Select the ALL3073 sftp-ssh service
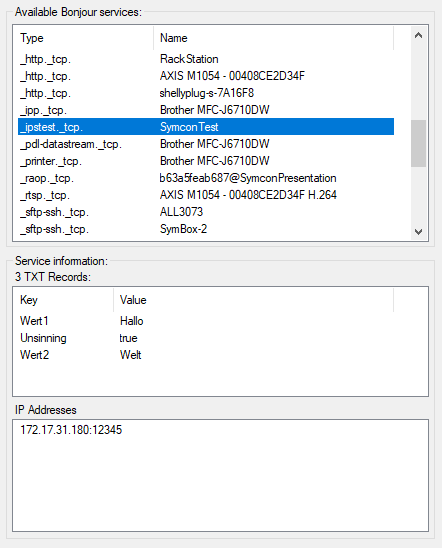Screen dimensions: 442x548 click(206, 212)
